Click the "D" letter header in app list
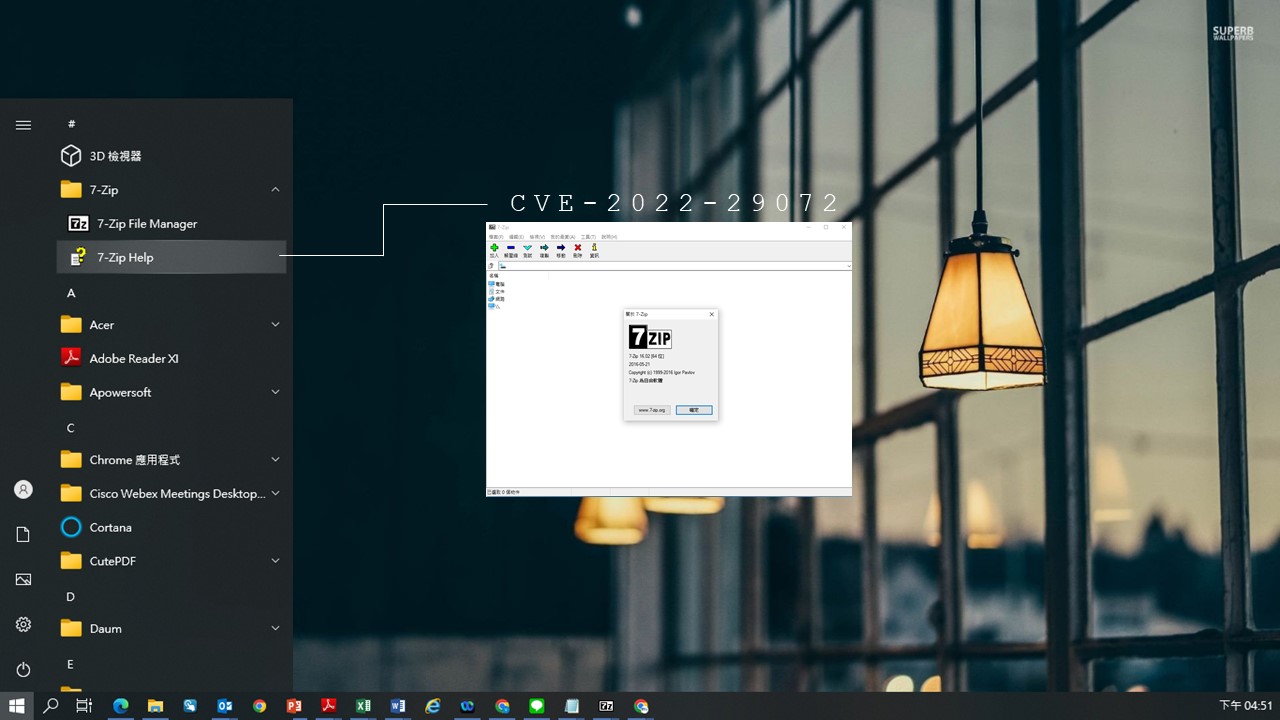The image size is (1280, 720). tap(71, 597)
